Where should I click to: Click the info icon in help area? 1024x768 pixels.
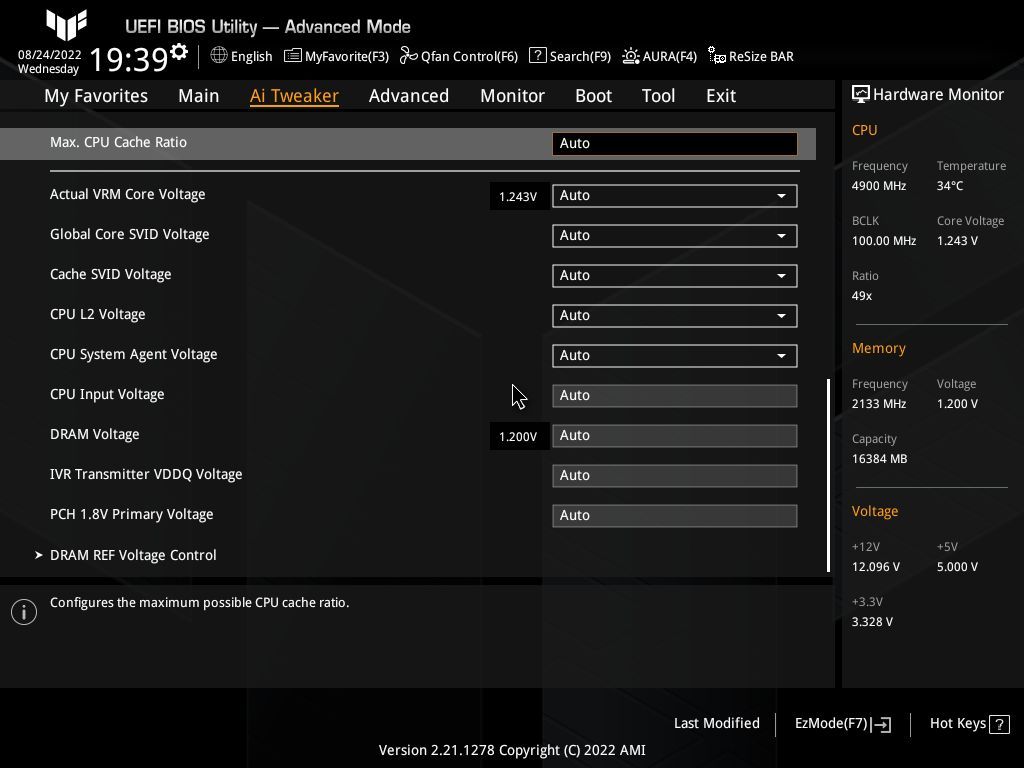click(24, 612)
